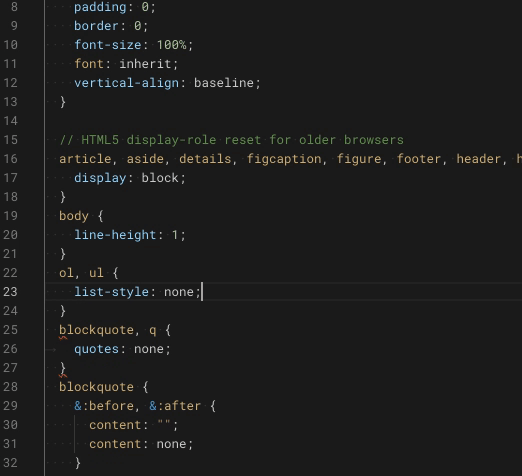Click 'blockquote {' selector on line 28
The image size is (522, 476).
click(104, 387)
